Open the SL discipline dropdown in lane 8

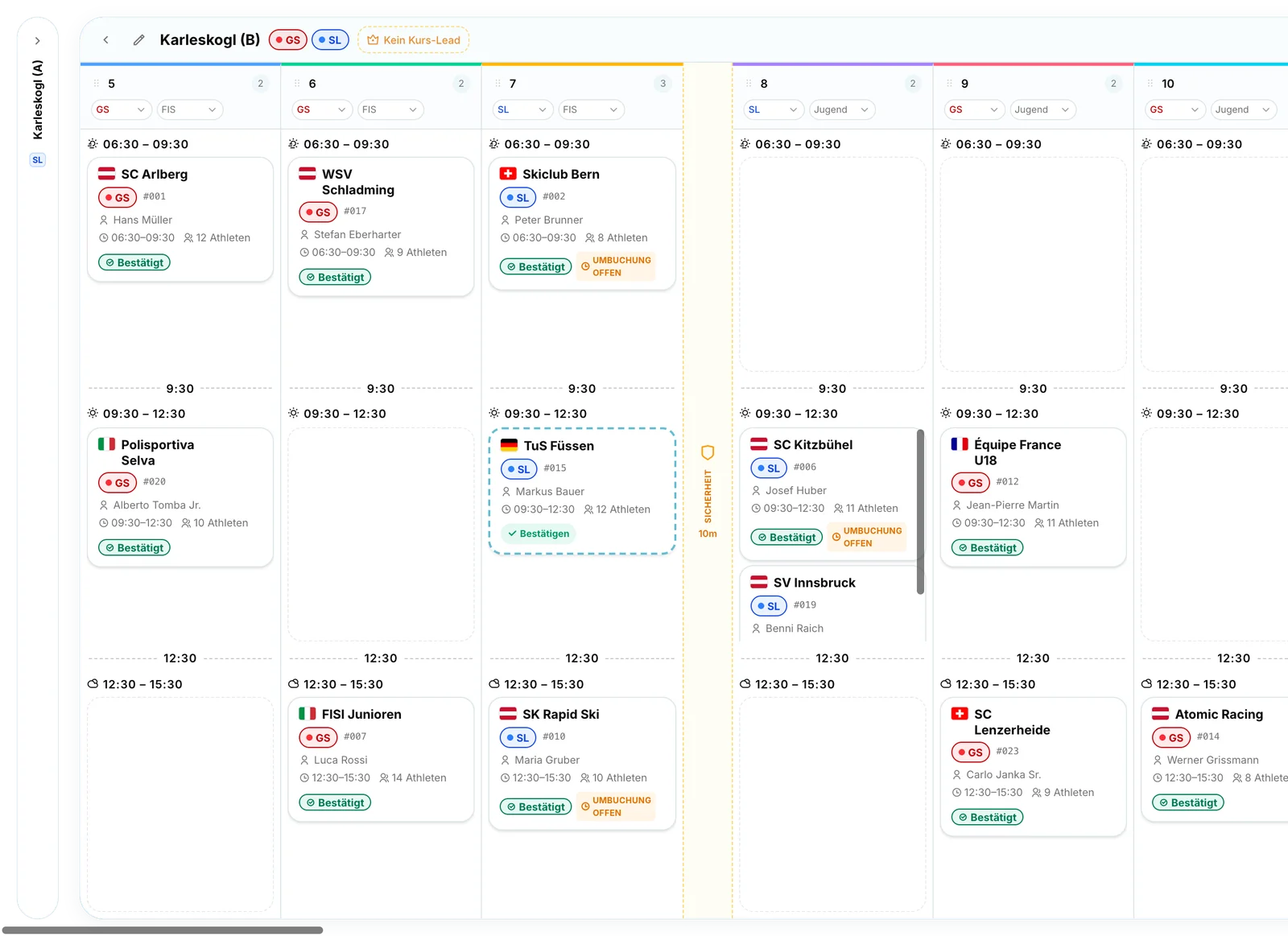point(772,109)
